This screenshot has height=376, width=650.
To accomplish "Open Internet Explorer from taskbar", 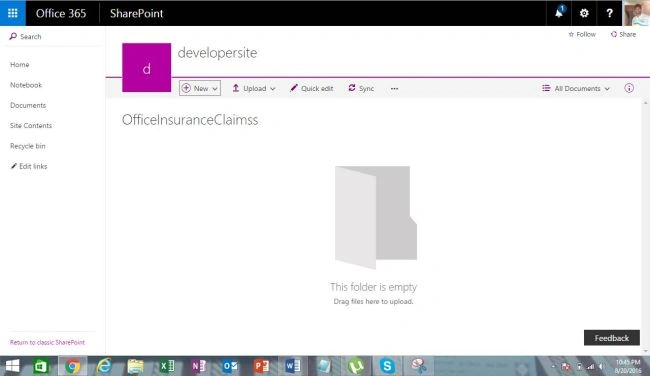I will pos(104,366).
